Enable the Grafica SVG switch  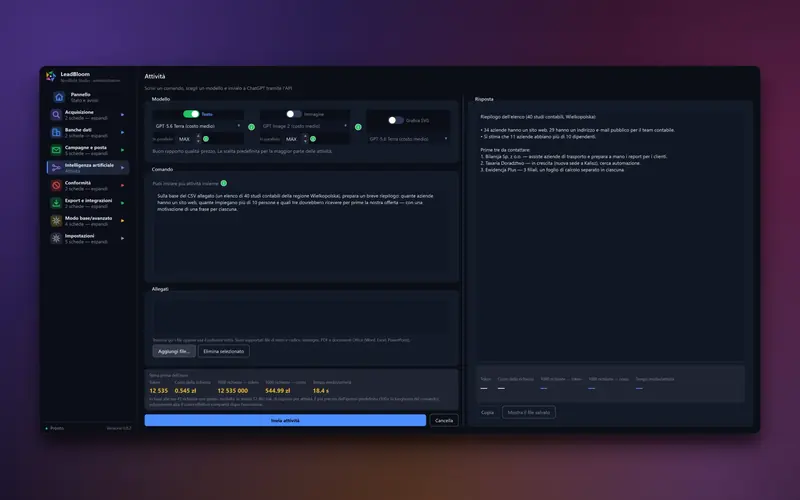(x=395, y=120)
